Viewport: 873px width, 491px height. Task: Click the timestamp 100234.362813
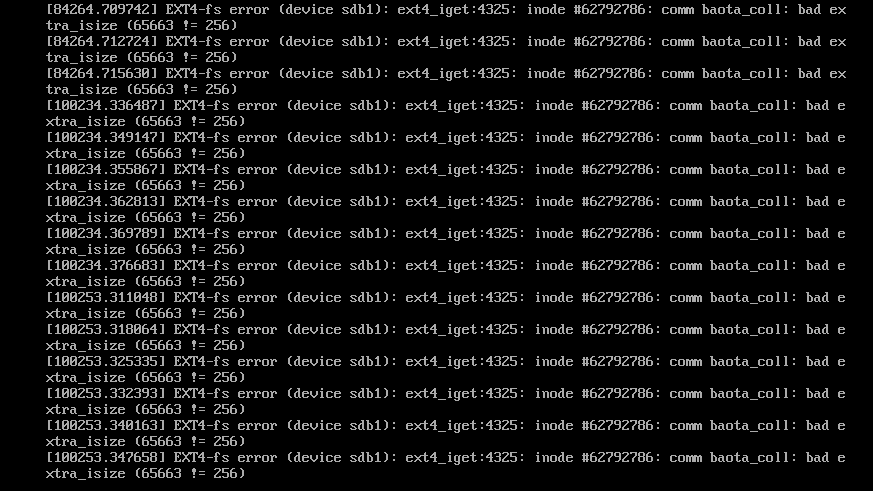click(106, 202)
